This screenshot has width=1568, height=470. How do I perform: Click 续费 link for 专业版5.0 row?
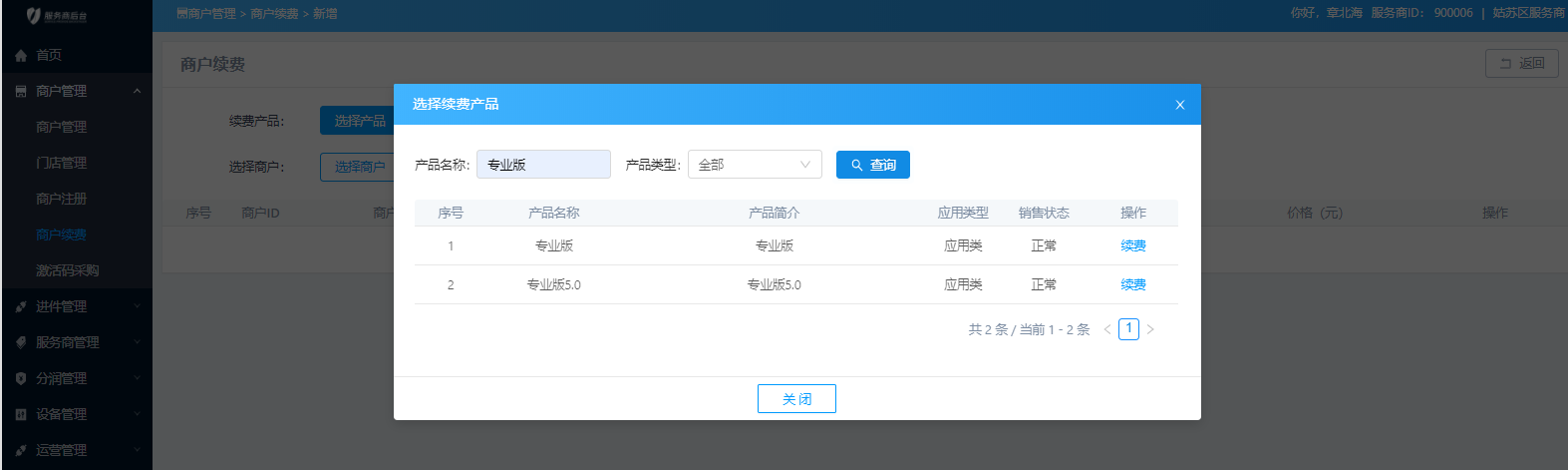pos(1132,284)
